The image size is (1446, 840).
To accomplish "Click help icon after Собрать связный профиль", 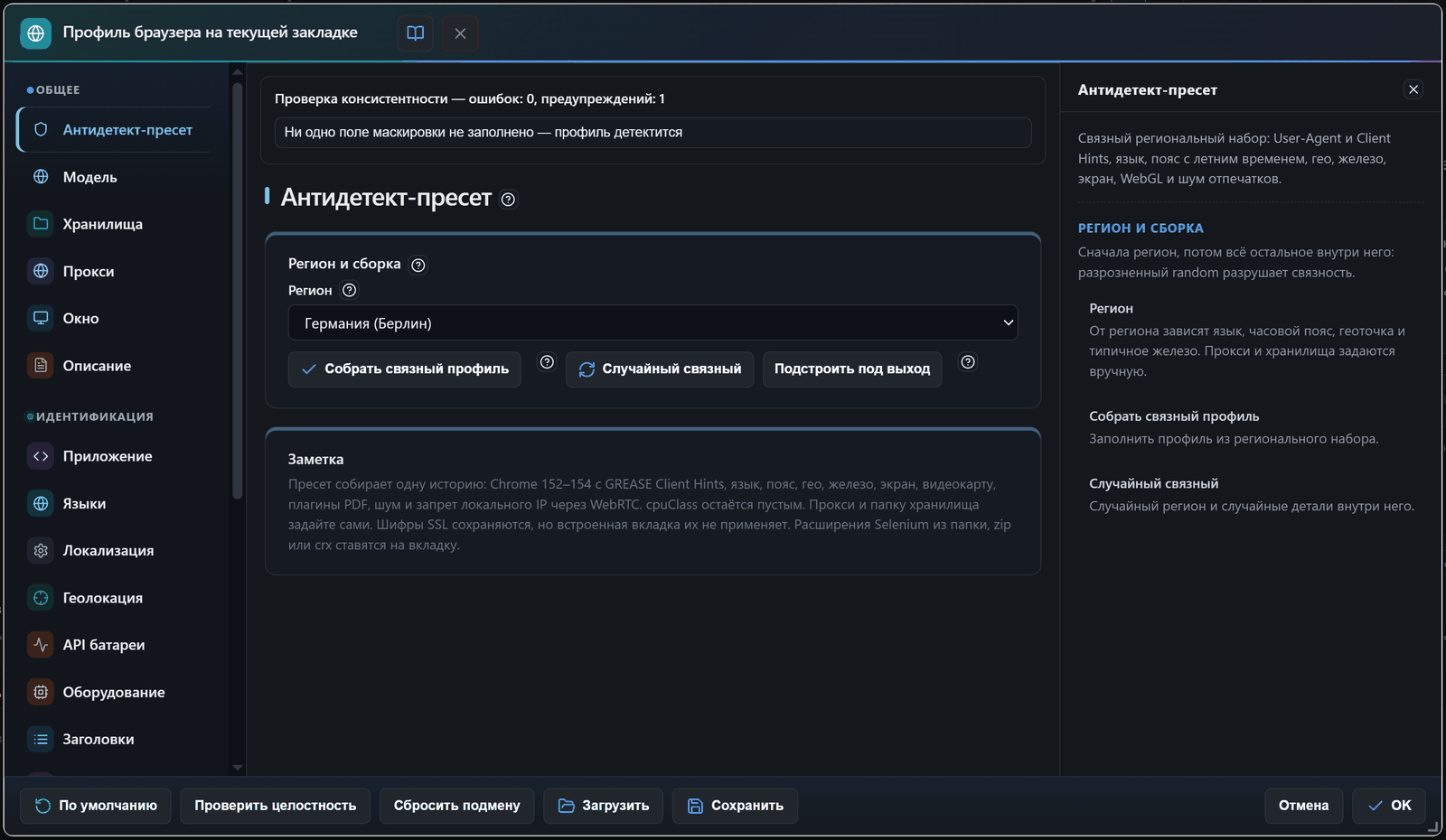I will [x=547, y=362].
